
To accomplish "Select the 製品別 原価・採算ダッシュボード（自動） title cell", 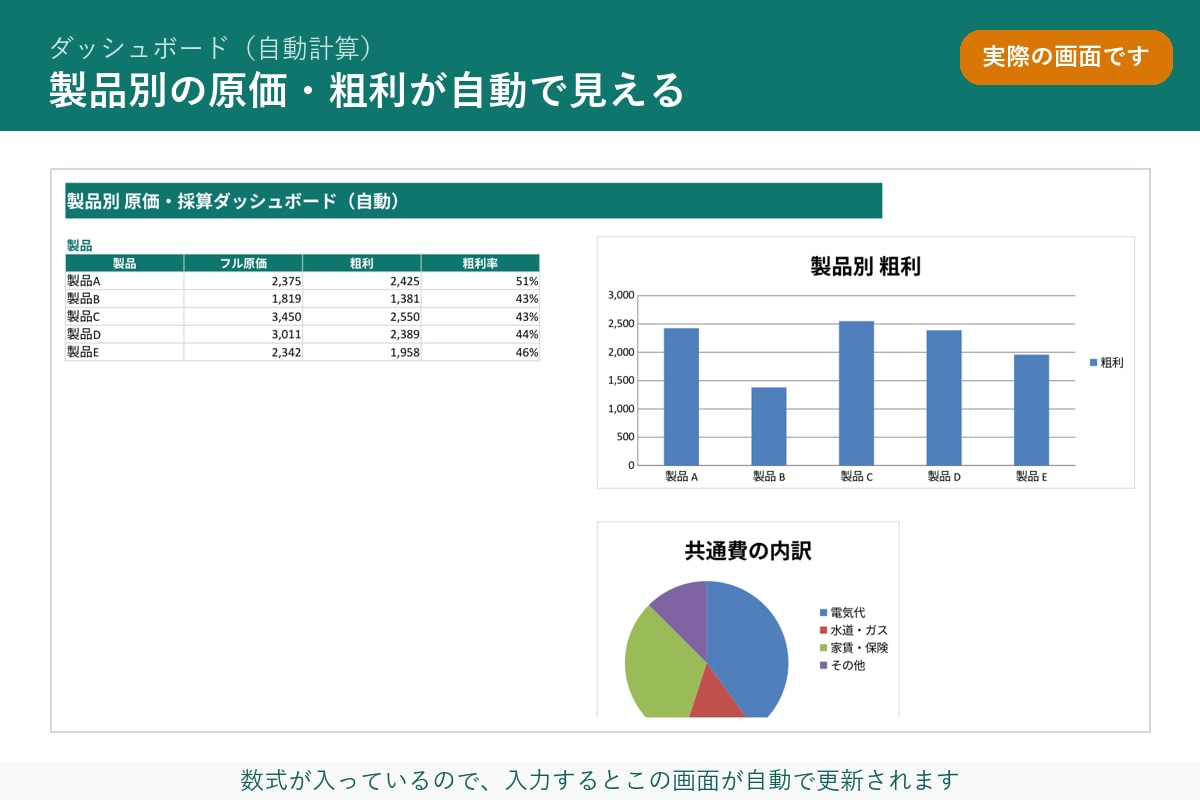I will pyautogui.click(x=473, y=201).
